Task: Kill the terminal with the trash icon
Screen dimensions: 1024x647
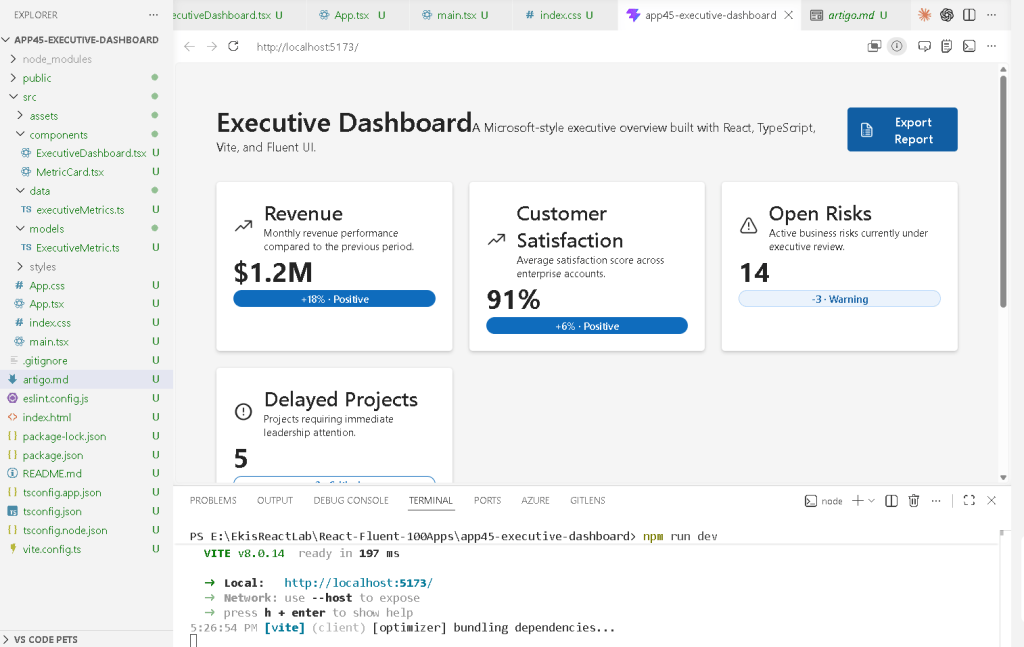Action: 914,501
